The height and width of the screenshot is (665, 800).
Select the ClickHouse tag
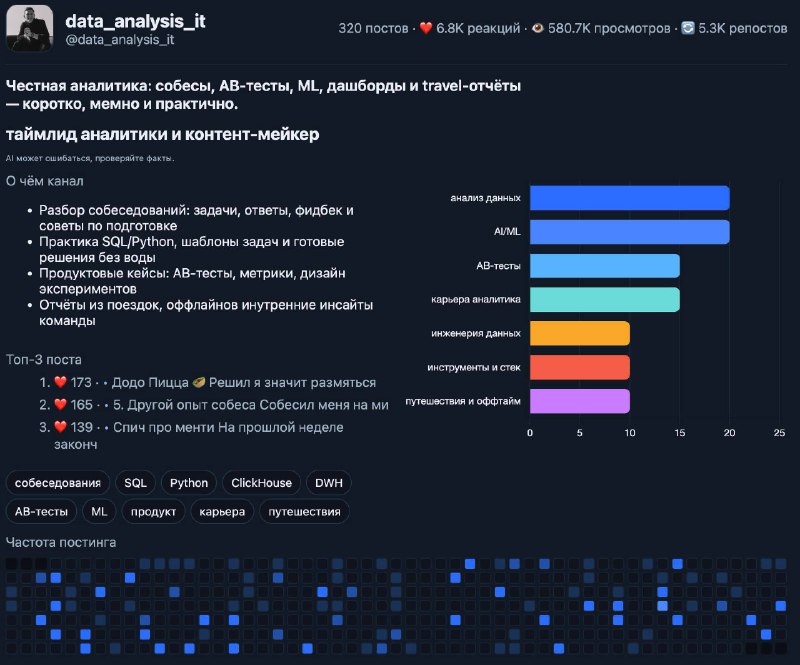(x=261, y=483)
